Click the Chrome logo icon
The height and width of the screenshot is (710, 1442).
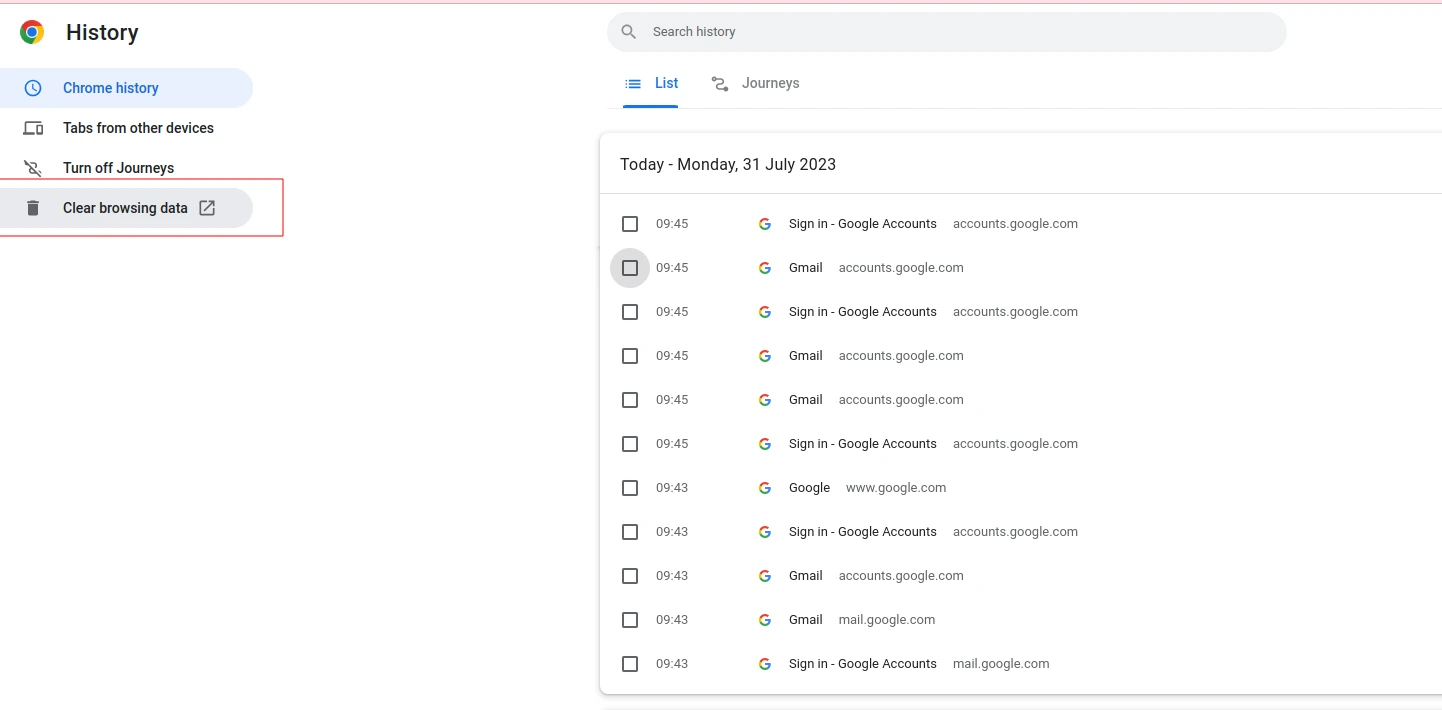32,32
